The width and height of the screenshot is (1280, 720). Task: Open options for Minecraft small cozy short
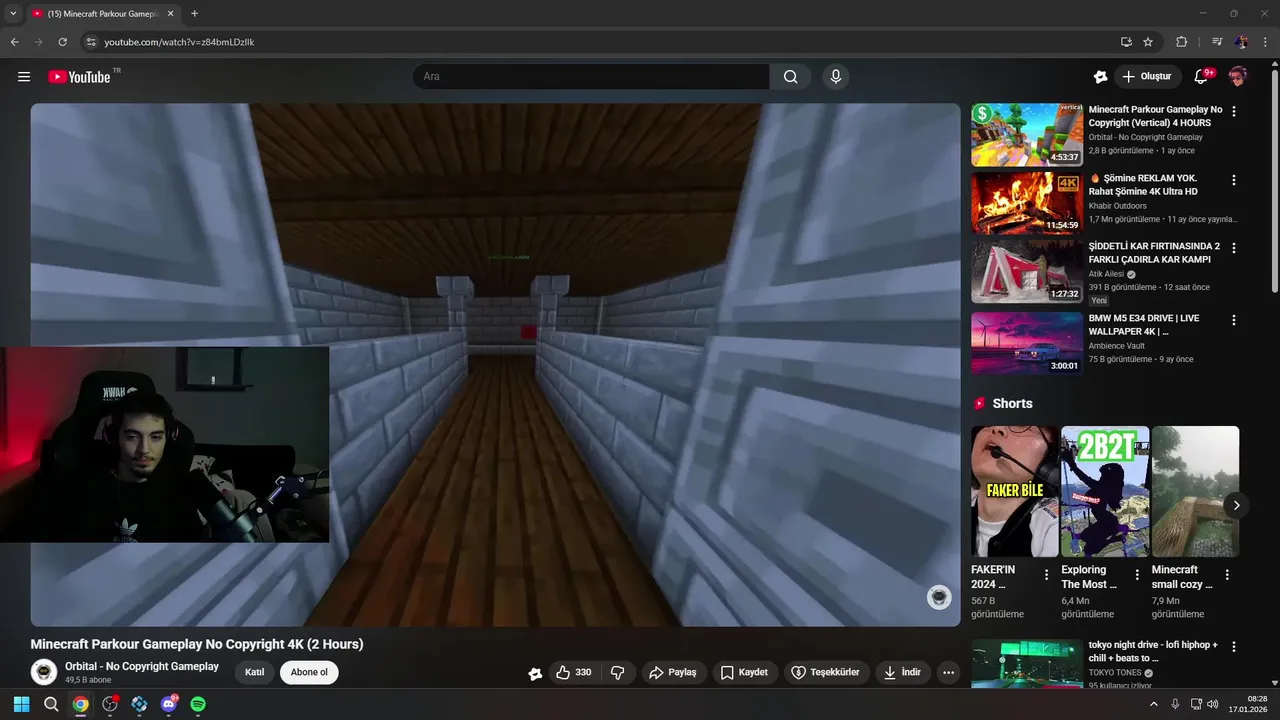1227,575
